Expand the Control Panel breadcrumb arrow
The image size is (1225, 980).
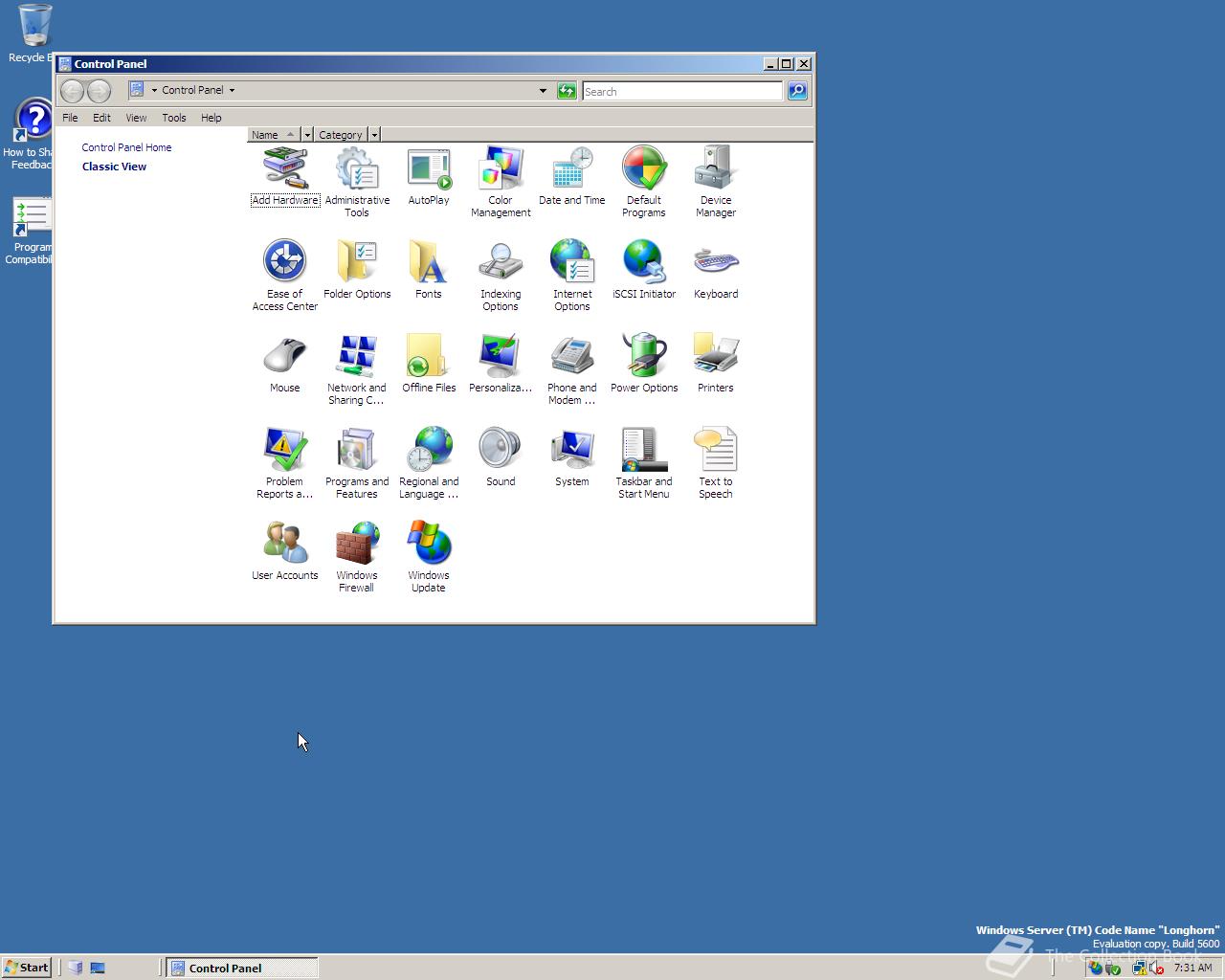click(x=232, y=90)
